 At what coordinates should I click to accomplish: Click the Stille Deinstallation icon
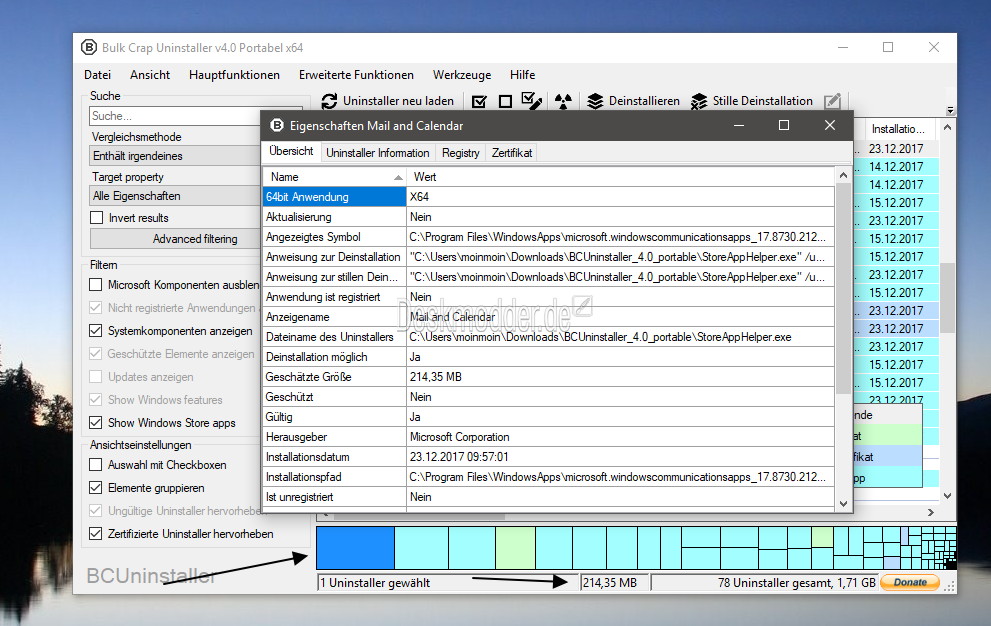[699, 101]
